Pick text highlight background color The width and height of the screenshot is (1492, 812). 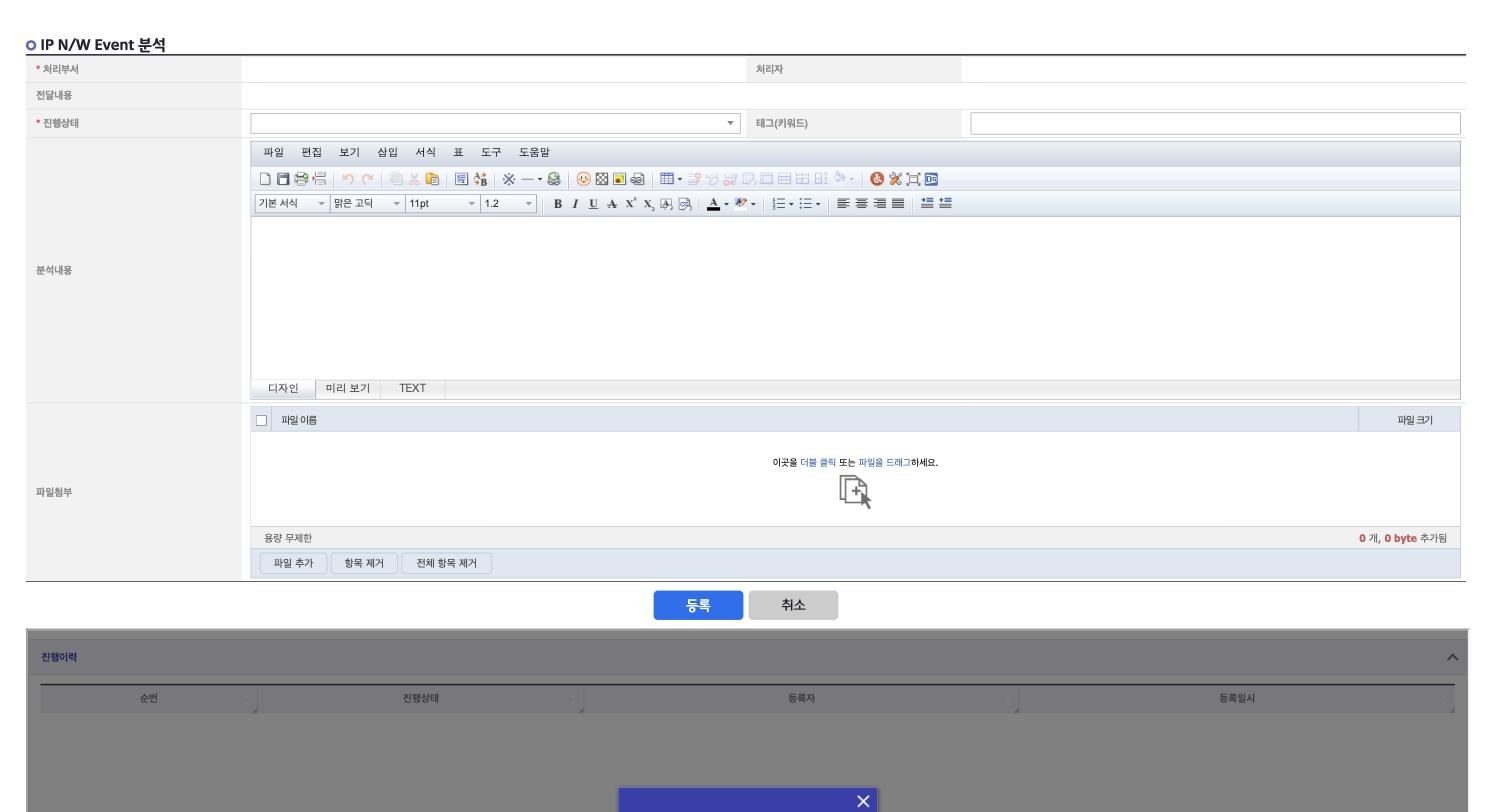[741, 204]
